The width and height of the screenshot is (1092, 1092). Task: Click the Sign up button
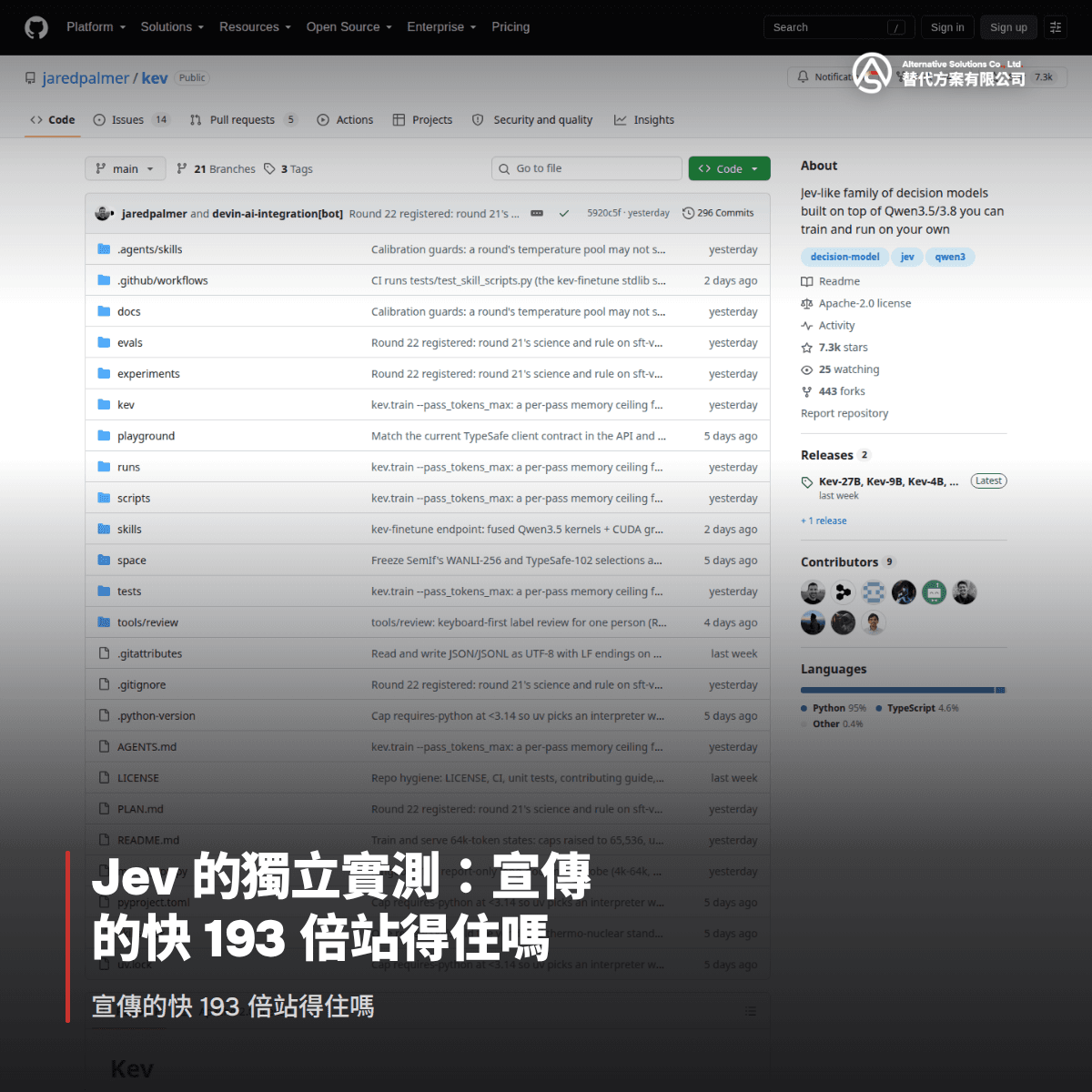coord(1008,27)
